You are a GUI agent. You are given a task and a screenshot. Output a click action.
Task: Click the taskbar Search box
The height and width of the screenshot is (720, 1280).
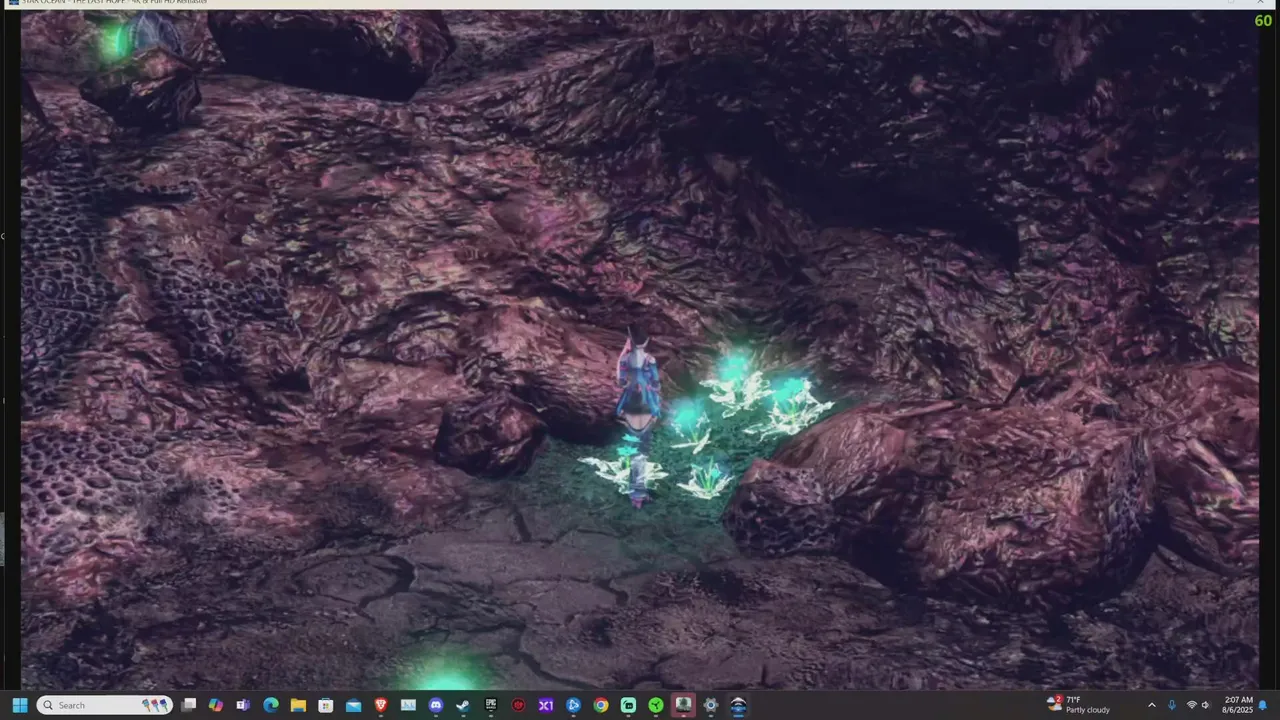[104, 705]
